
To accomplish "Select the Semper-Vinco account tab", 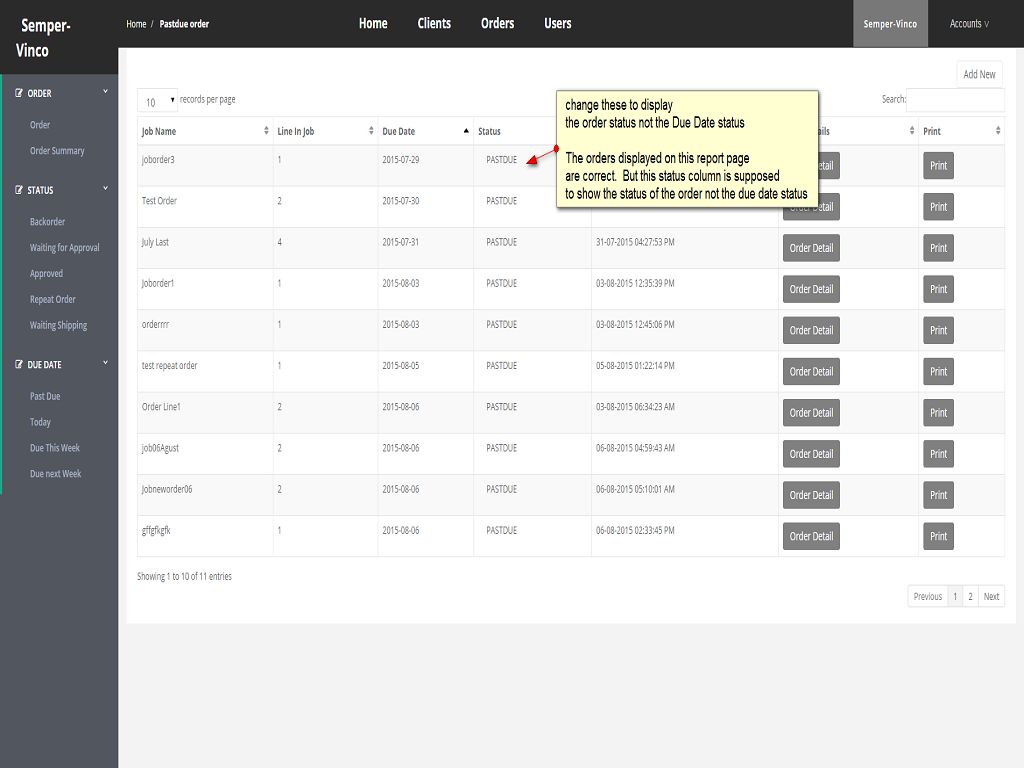I will (x=890, y=24).
